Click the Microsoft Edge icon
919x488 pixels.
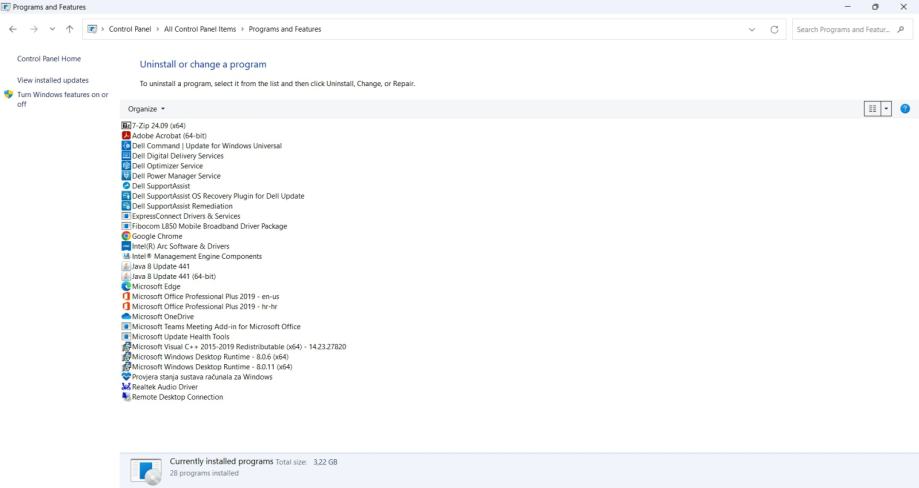[x=126, y=286]
